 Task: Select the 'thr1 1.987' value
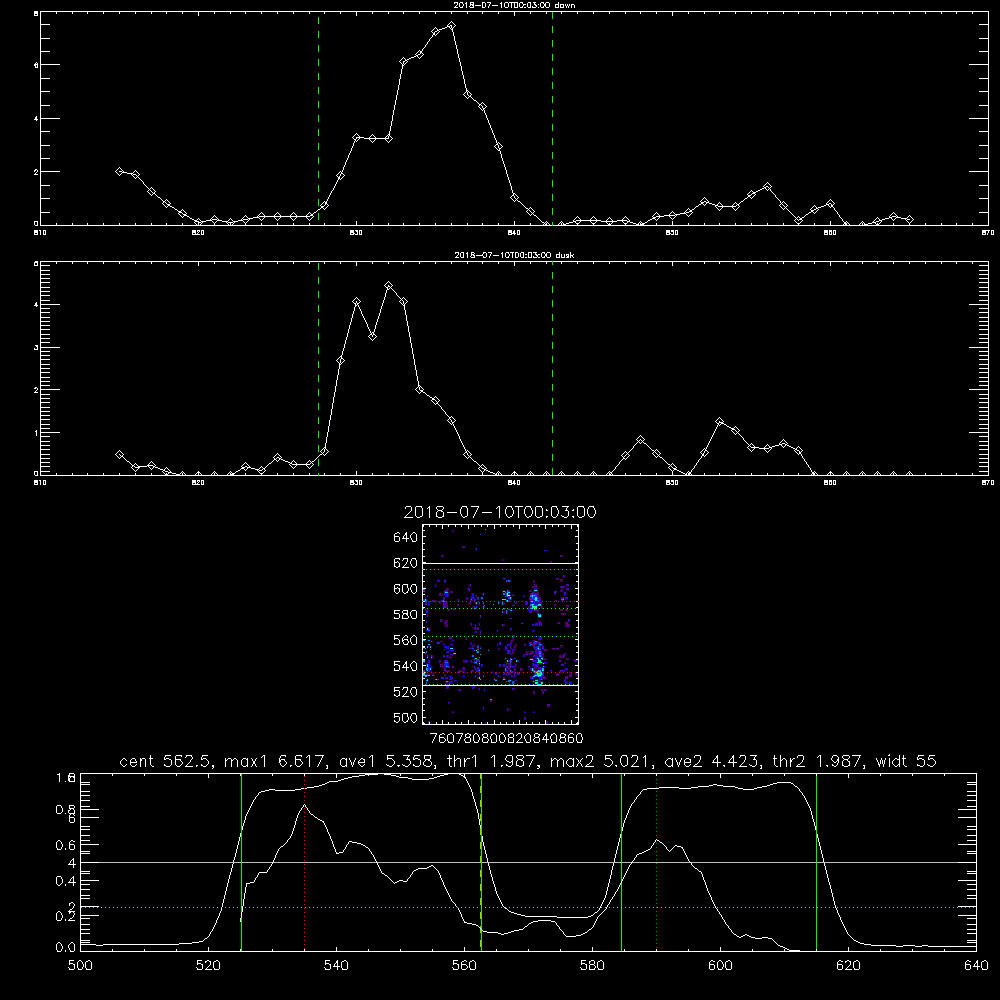(492, 761)
